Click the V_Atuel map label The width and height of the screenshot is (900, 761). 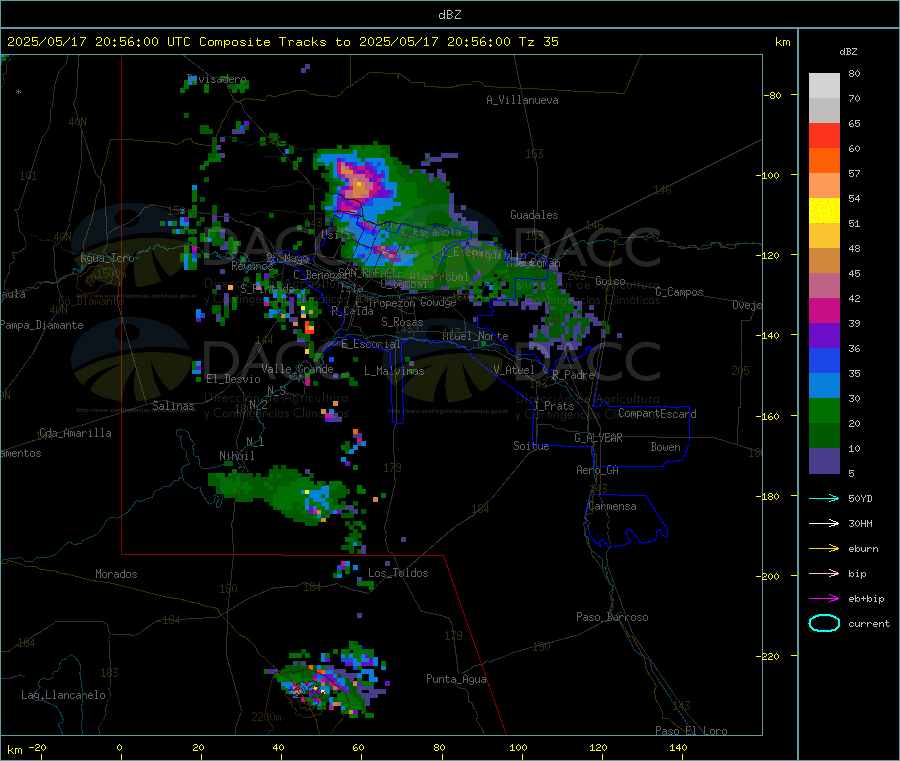coord(514,370)
